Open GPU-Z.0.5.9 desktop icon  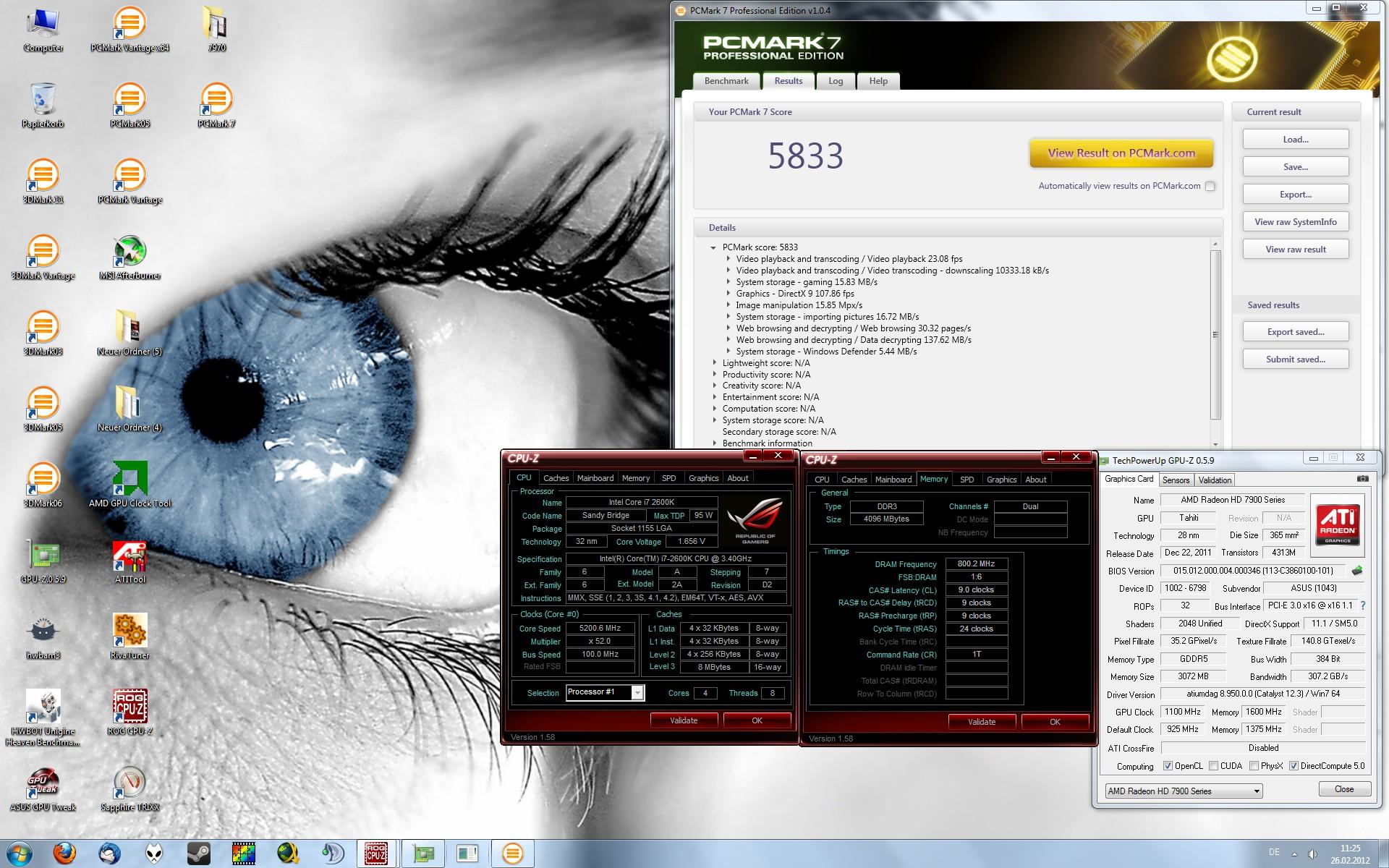point(43,562)
